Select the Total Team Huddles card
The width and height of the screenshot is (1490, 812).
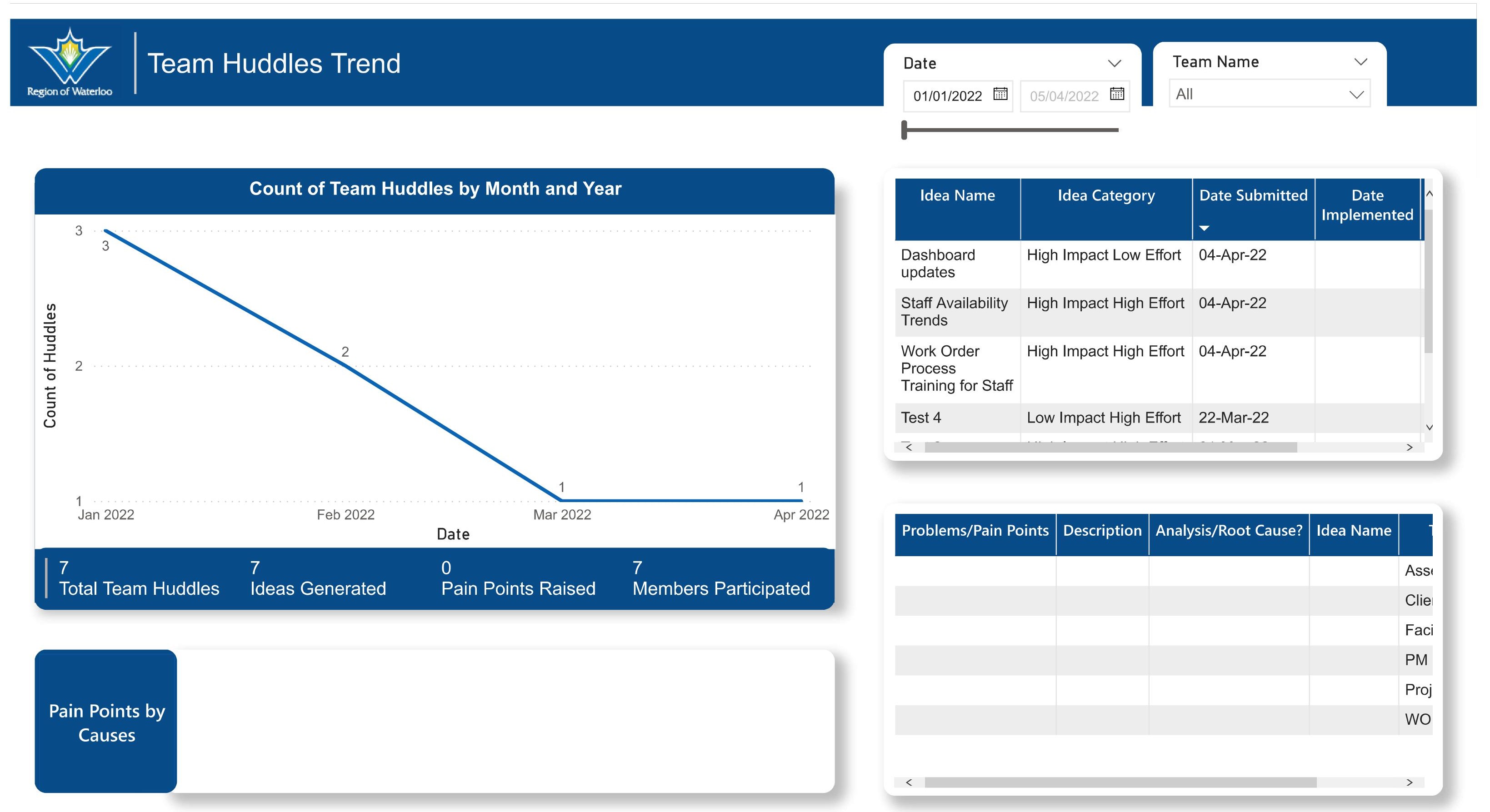139,578
